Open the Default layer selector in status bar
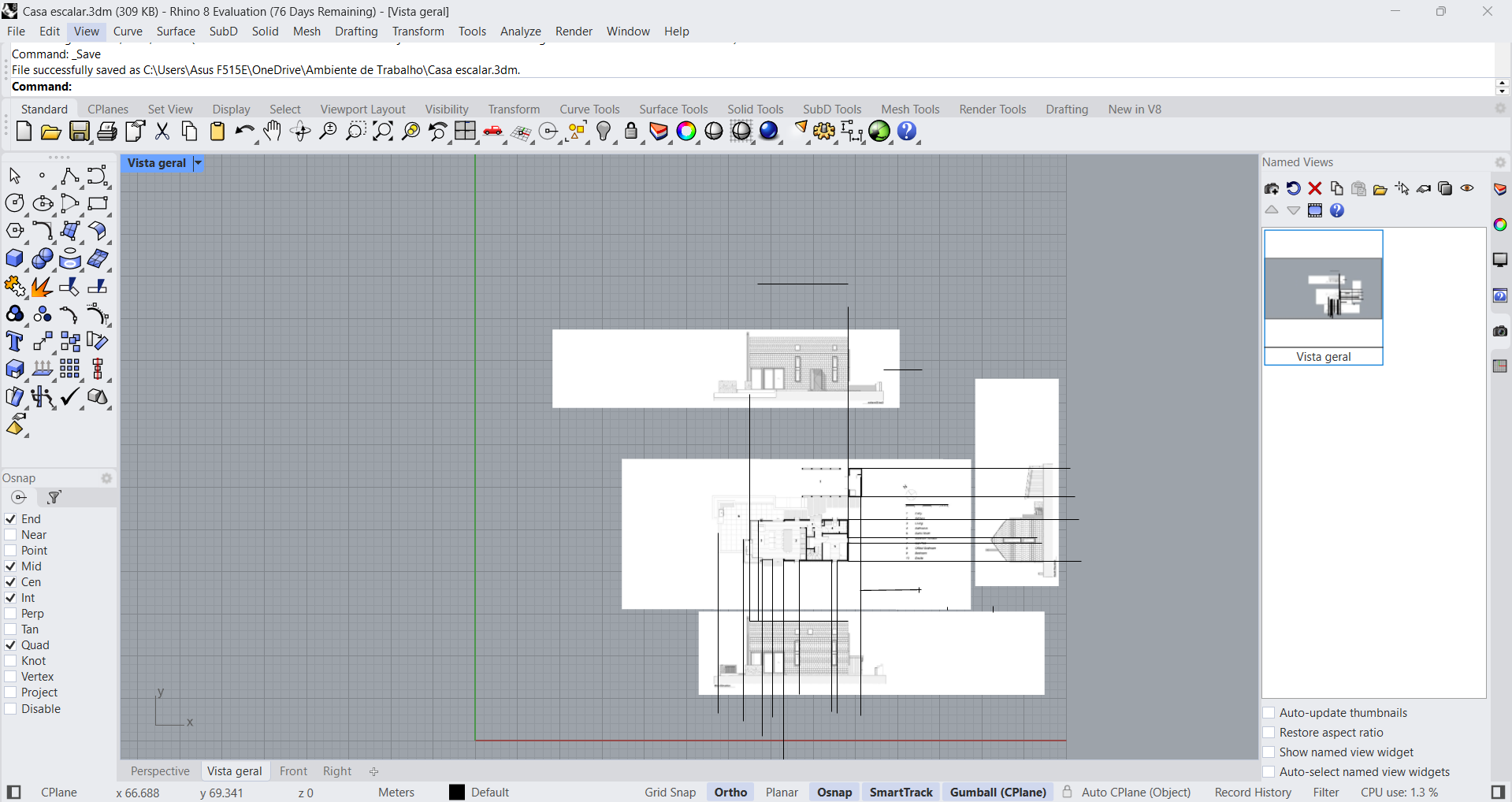This screenshot has width=1512, height=802. click(490, 793)
